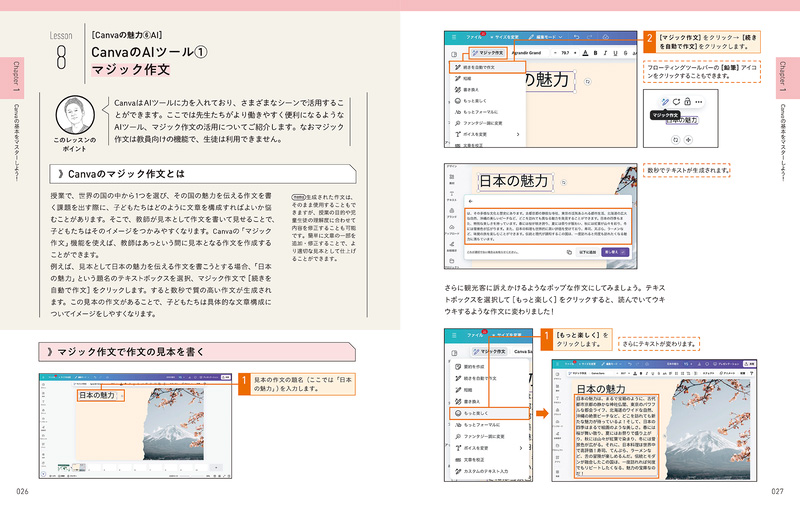Expand ボイスを変更 chevron in lower menu screenshot
Viewport: 800px width, 510px height.
520,448
